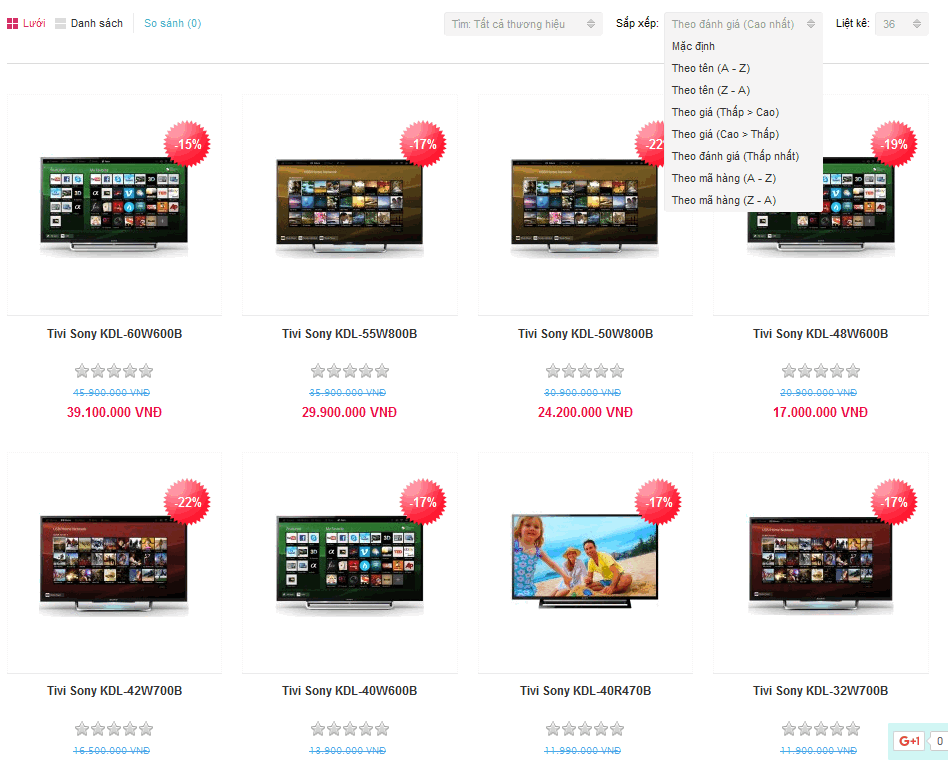Switch to Lưới grid view
The image size is (948, 760).
pos(26,24)
